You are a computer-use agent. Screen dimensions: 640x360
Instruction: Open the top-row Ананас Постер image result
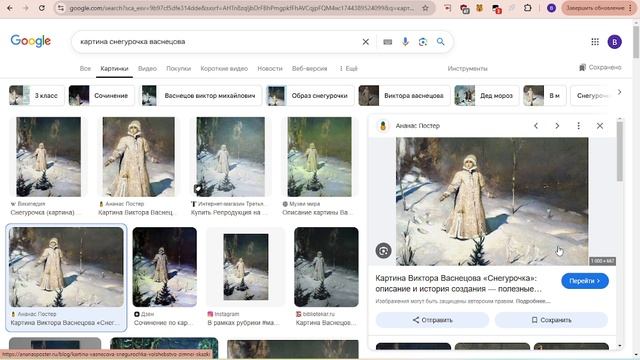pyautogui.click(x=138, y=157)
